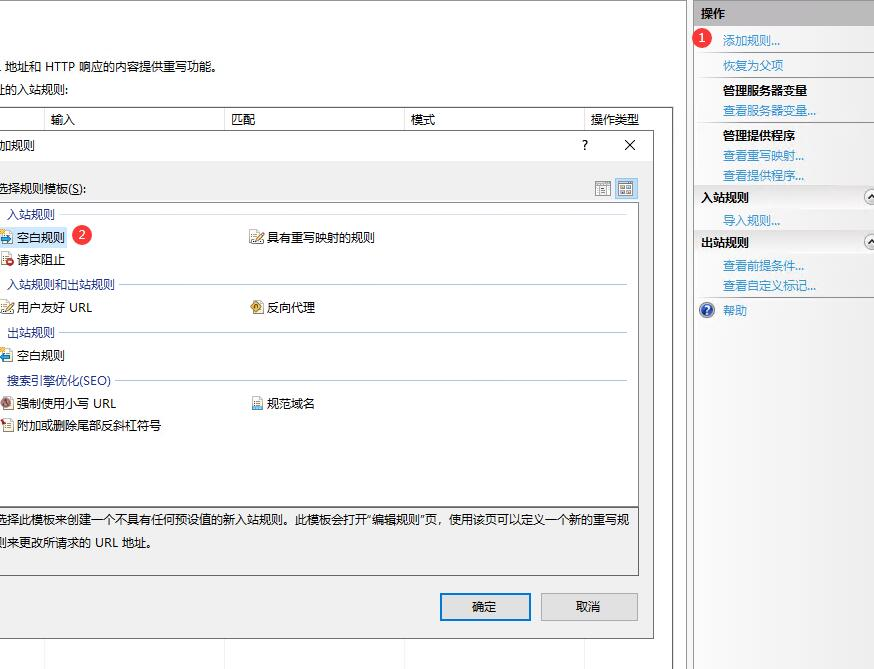Open 查看提供程序 link
This screenshot has height=669, width=874.
[763, 176]
